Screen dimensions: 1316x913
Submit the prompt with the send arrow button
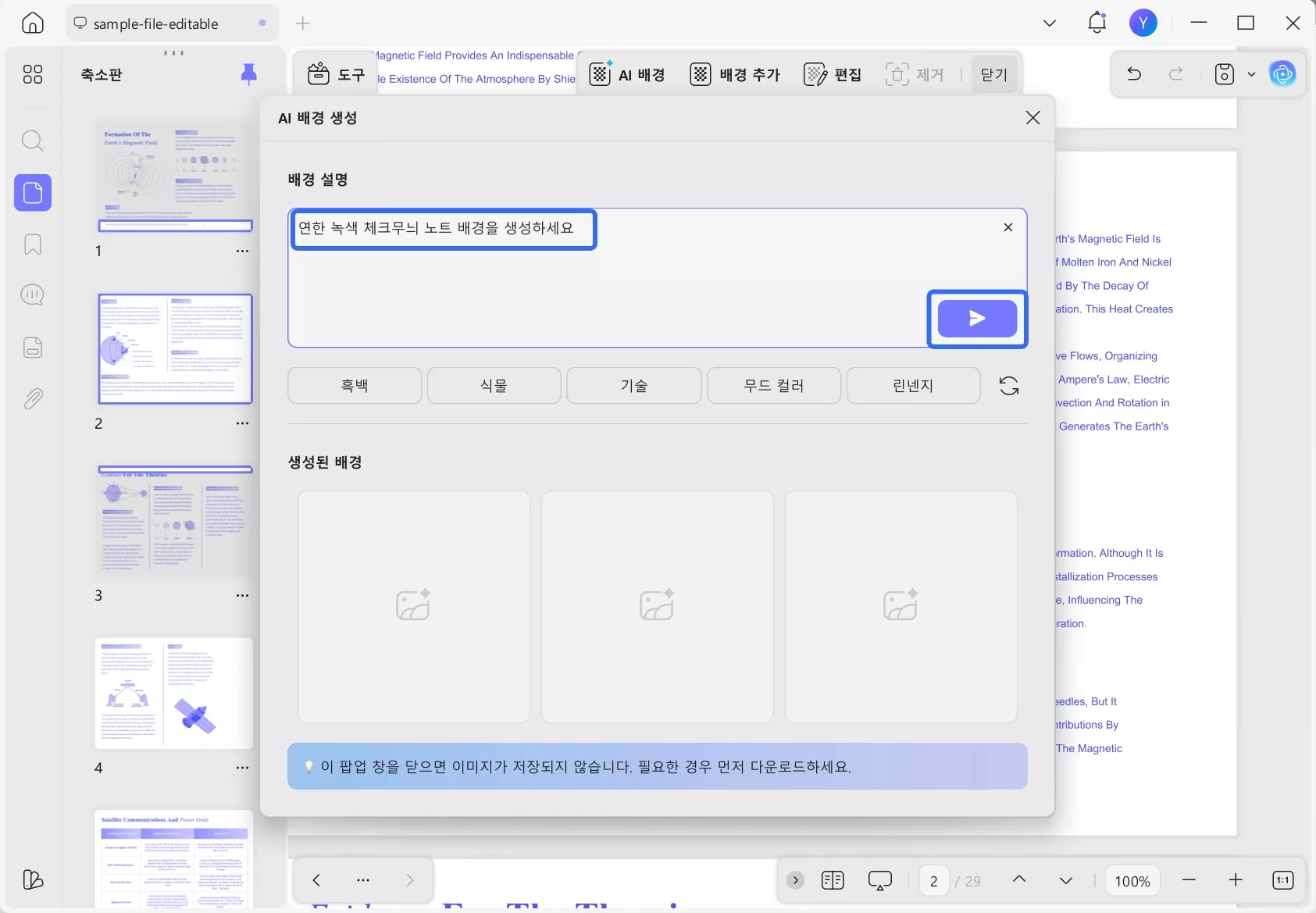click(976, 319)
